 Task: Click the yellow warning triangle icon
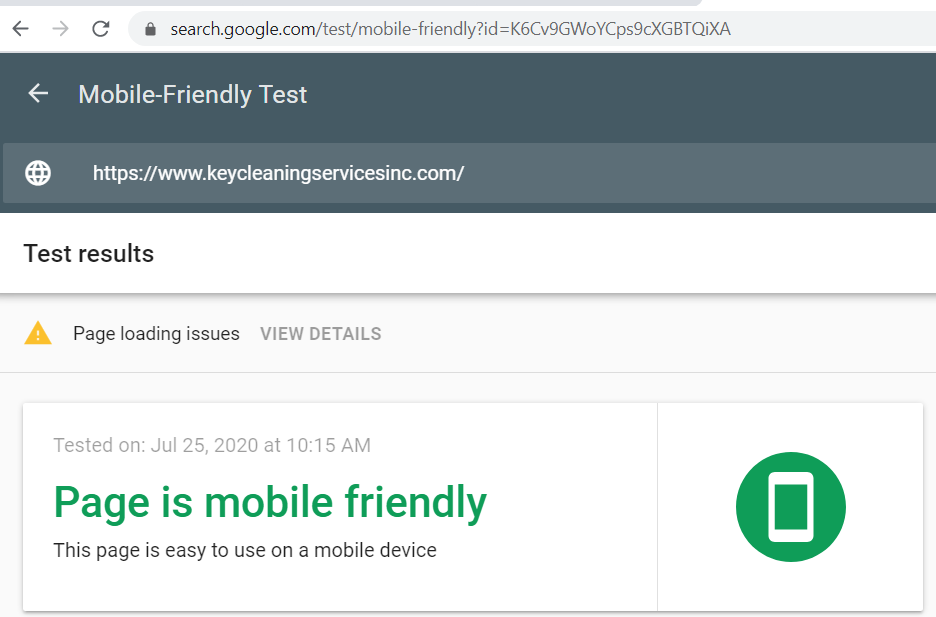[38, 334]
